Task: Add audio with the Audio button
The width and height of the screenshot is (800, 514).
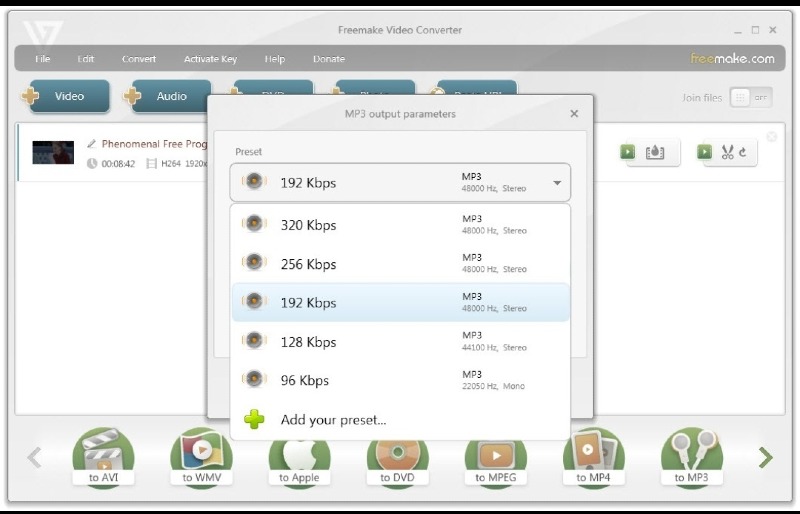Action: point(171,96)
